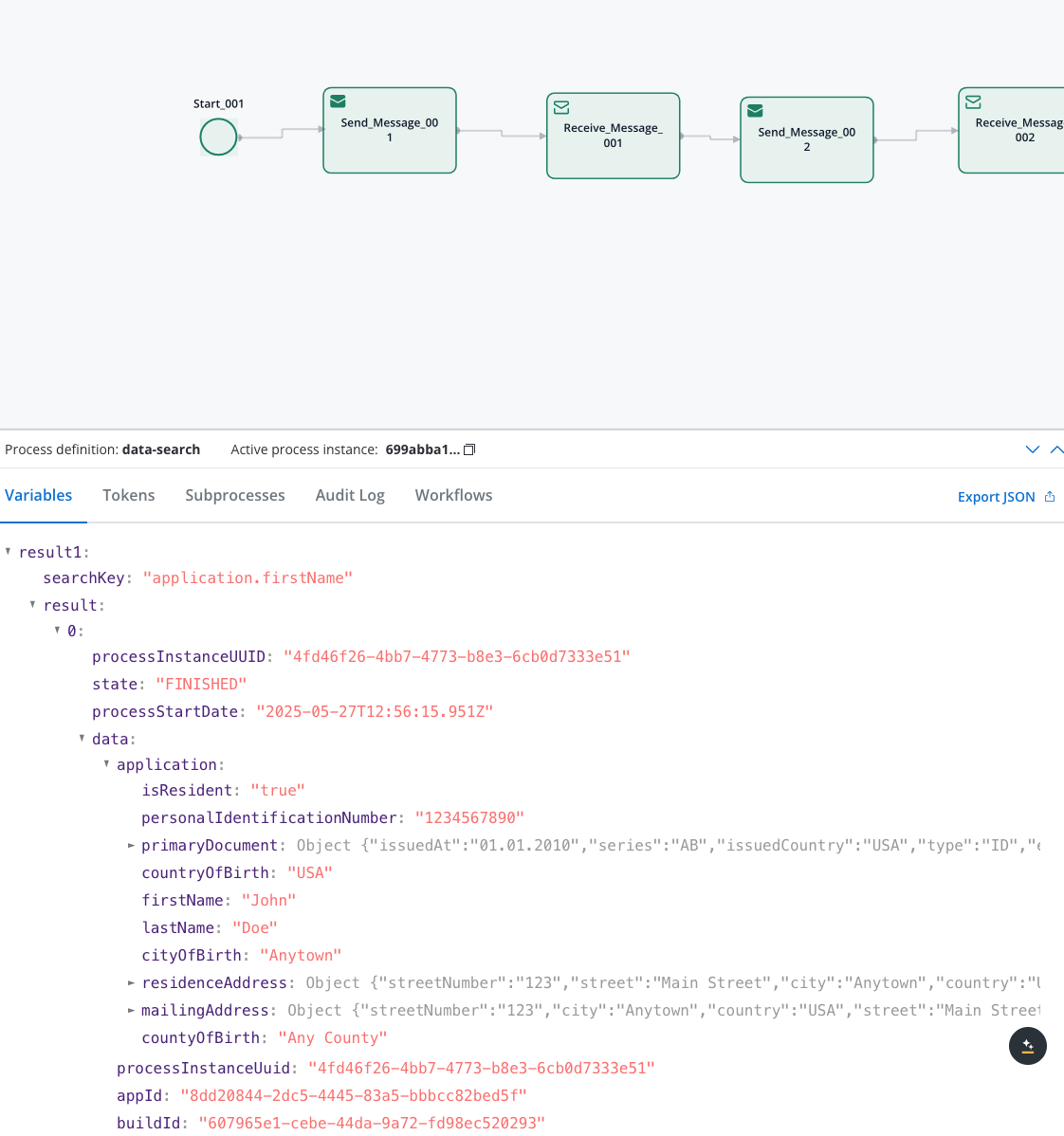Select the Send_Message_002 task node
The width and height of the screenshot is (1064, 1136).
(807, 139)
